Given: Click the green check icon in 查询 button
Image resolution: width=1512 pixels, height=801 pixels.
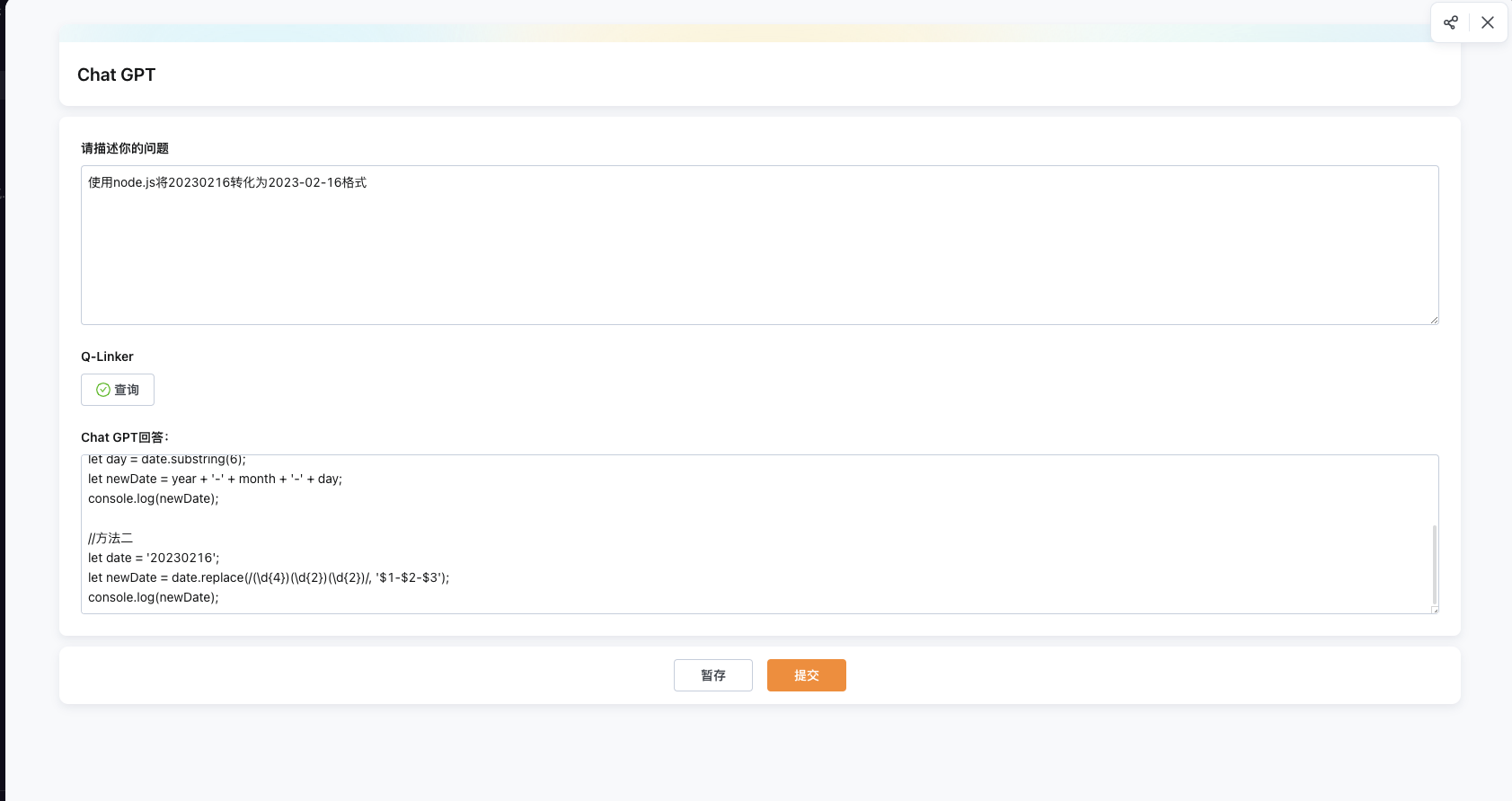Looking at the screenshot, I should 102,390.
